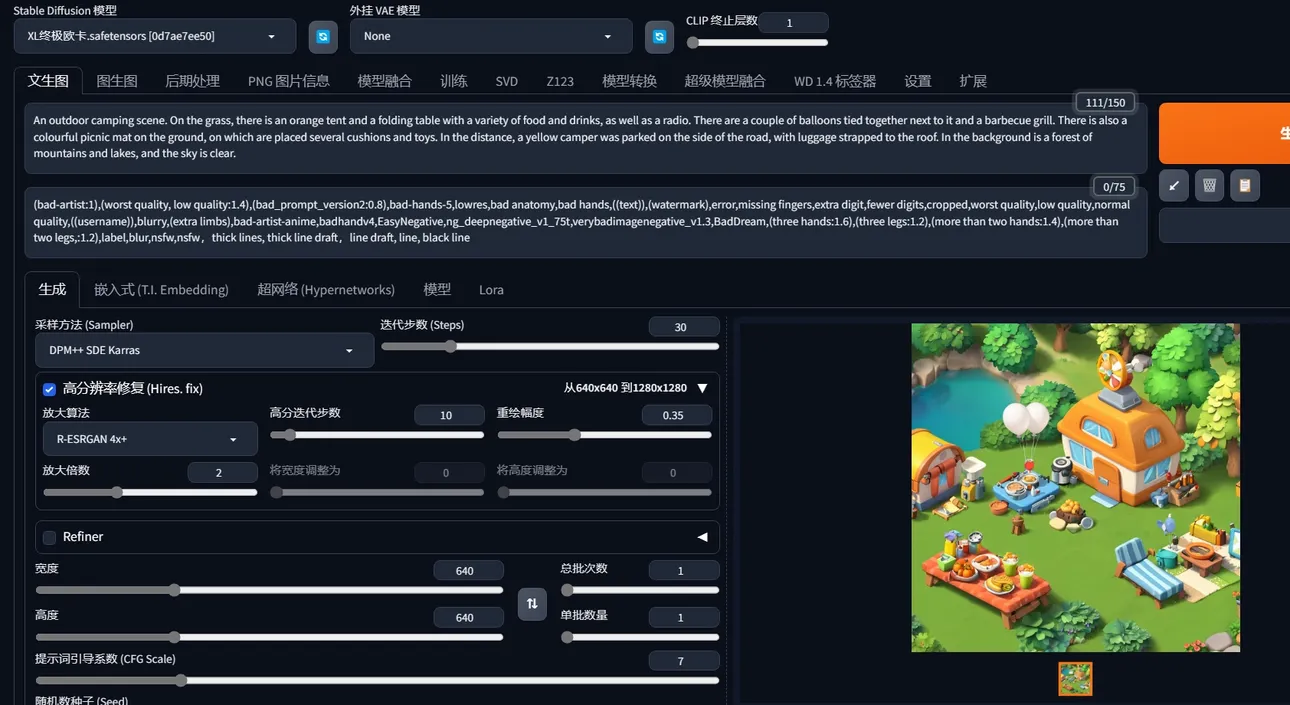Viewport: 1290px width, 705px height.
Task: Click the refresh icon beside VAE dropdown
Action: tap(659, 37)
